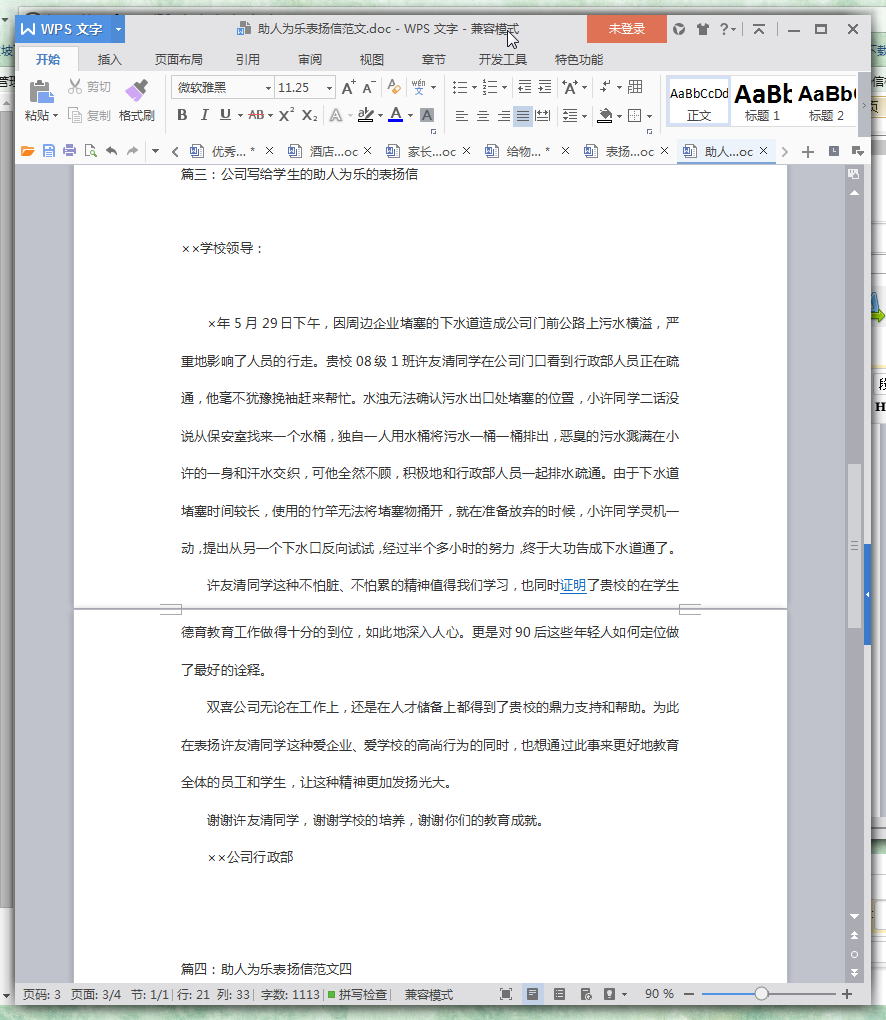Select the Format Painter brush
Image resolution: width=886 pixels, height=1020 pixels.
tap(137, 90)
